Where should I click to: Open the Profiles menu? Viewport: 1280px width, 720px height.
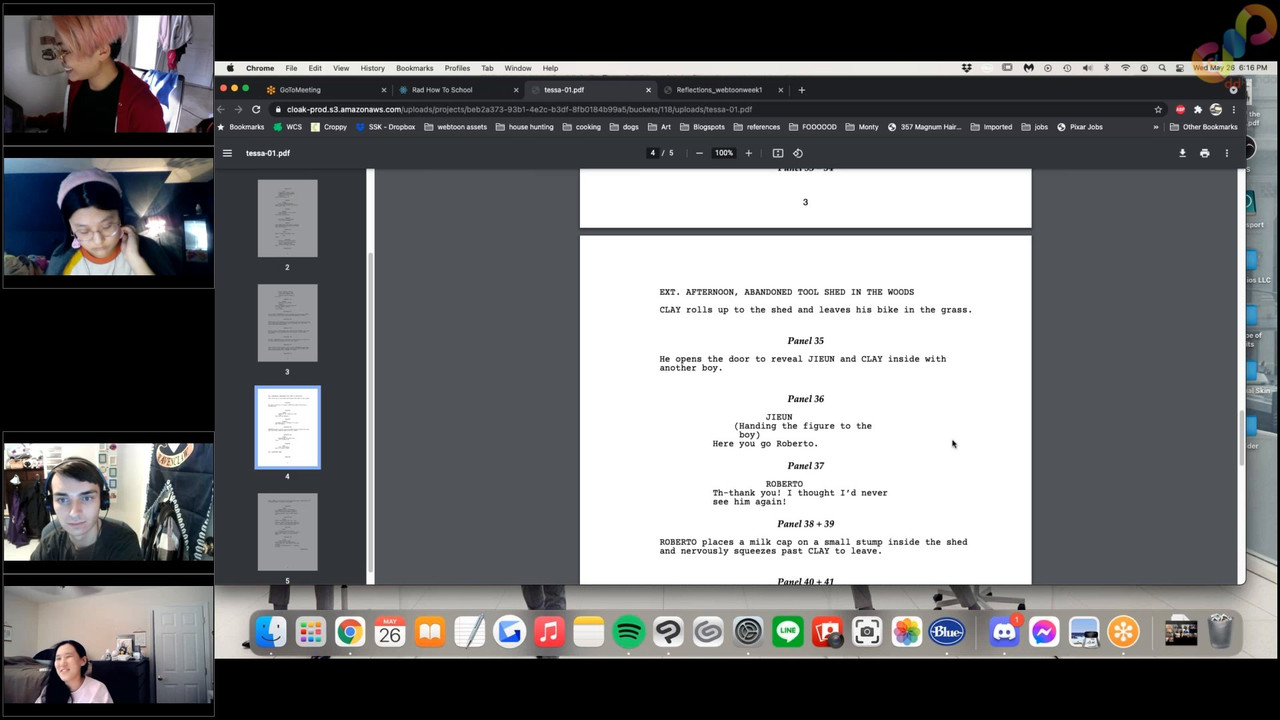point(457,68)
